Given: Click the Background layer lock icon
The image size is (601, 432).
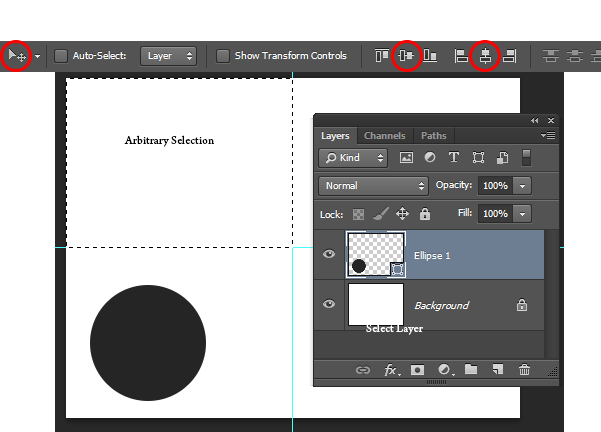Looking at the screenshot, I should [x=522, y=305].
